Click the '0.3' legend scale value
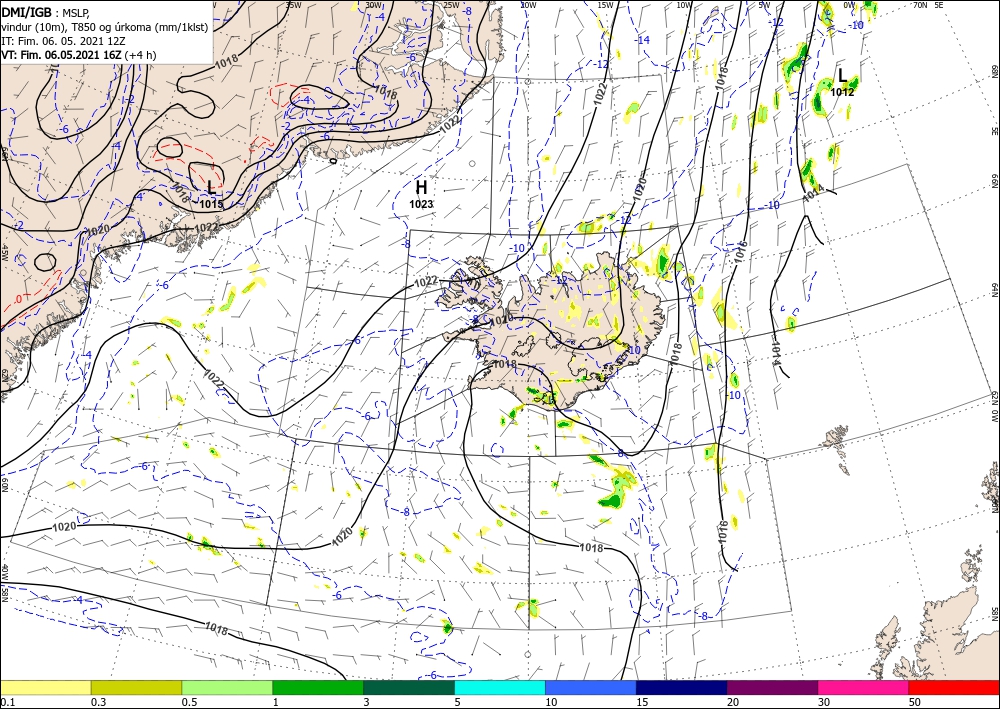The height and width of the screenshot is (709, 1000). (x=98, y=702)
